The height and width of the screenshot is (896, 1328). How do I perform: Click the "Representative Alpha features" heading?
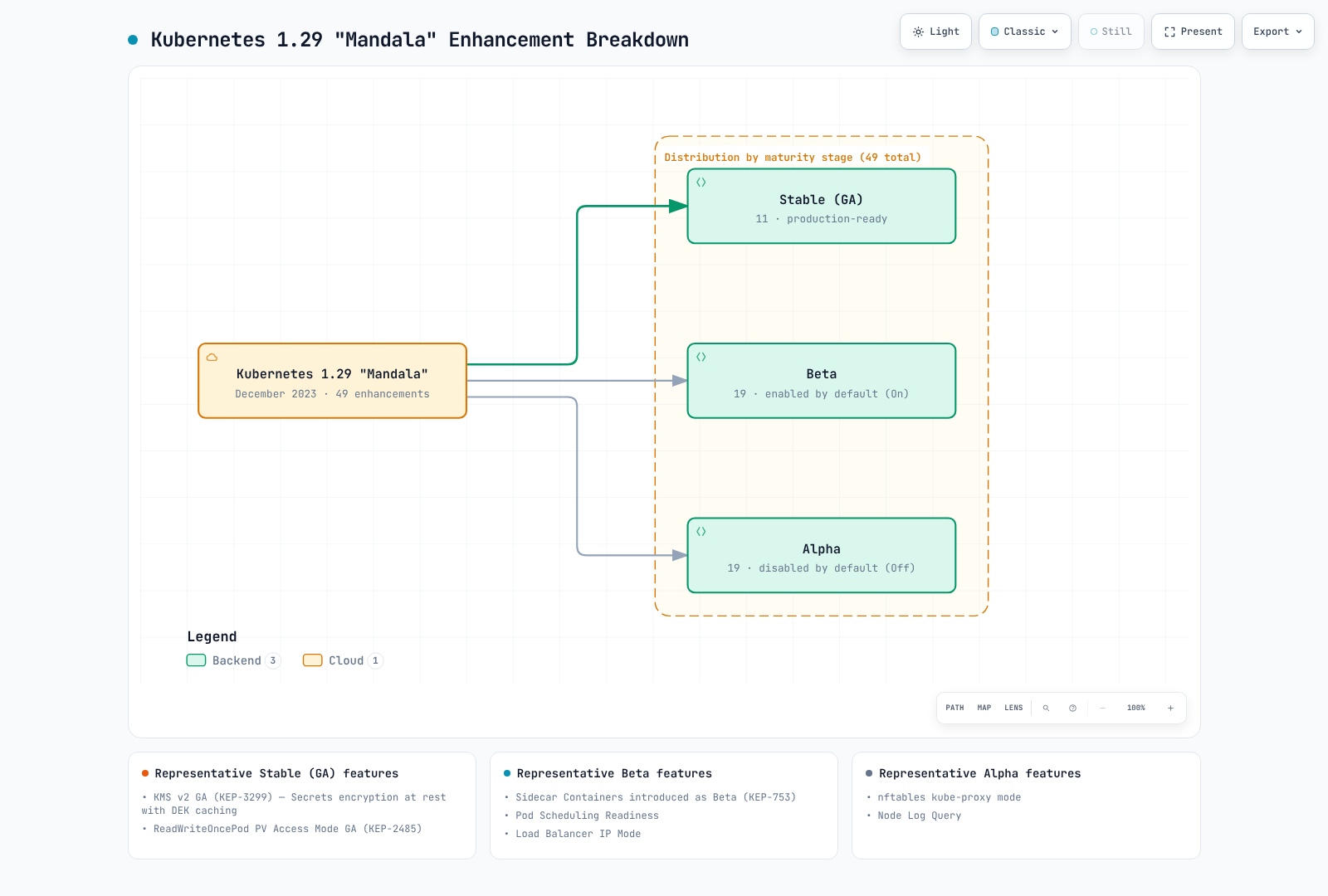[979, 773]
